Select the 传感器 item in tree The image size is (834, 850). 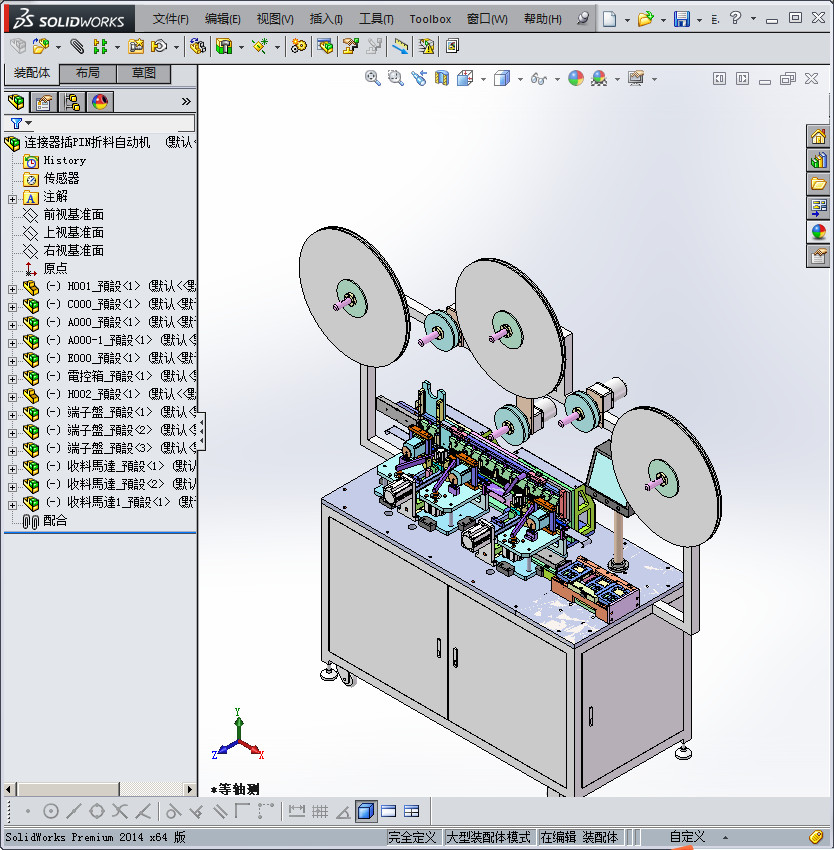[61, 178]
